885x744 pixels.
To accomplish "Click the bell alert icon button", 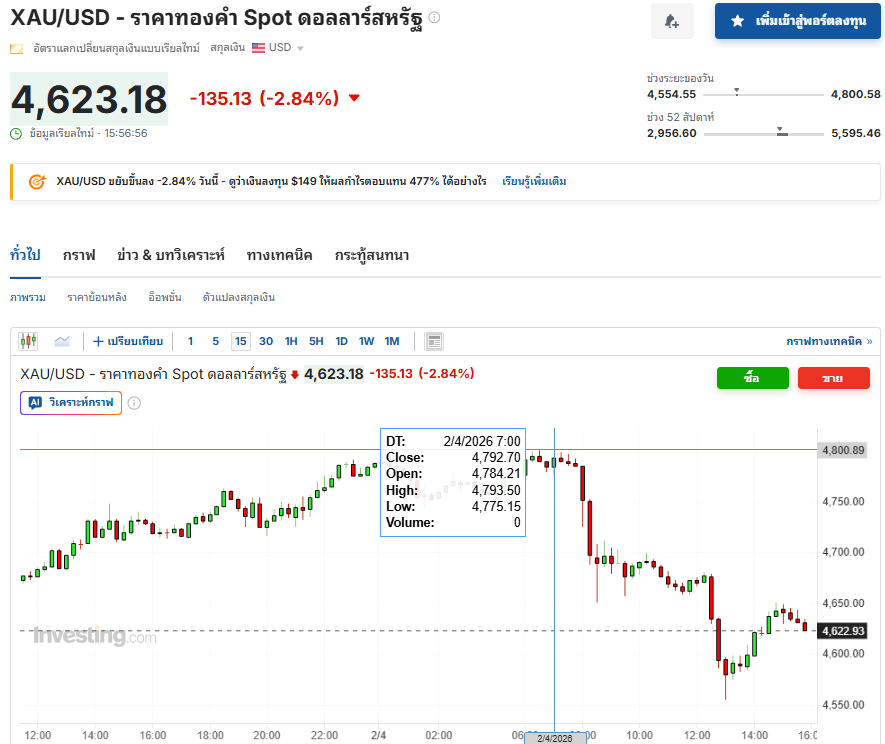I will (672, 21).
